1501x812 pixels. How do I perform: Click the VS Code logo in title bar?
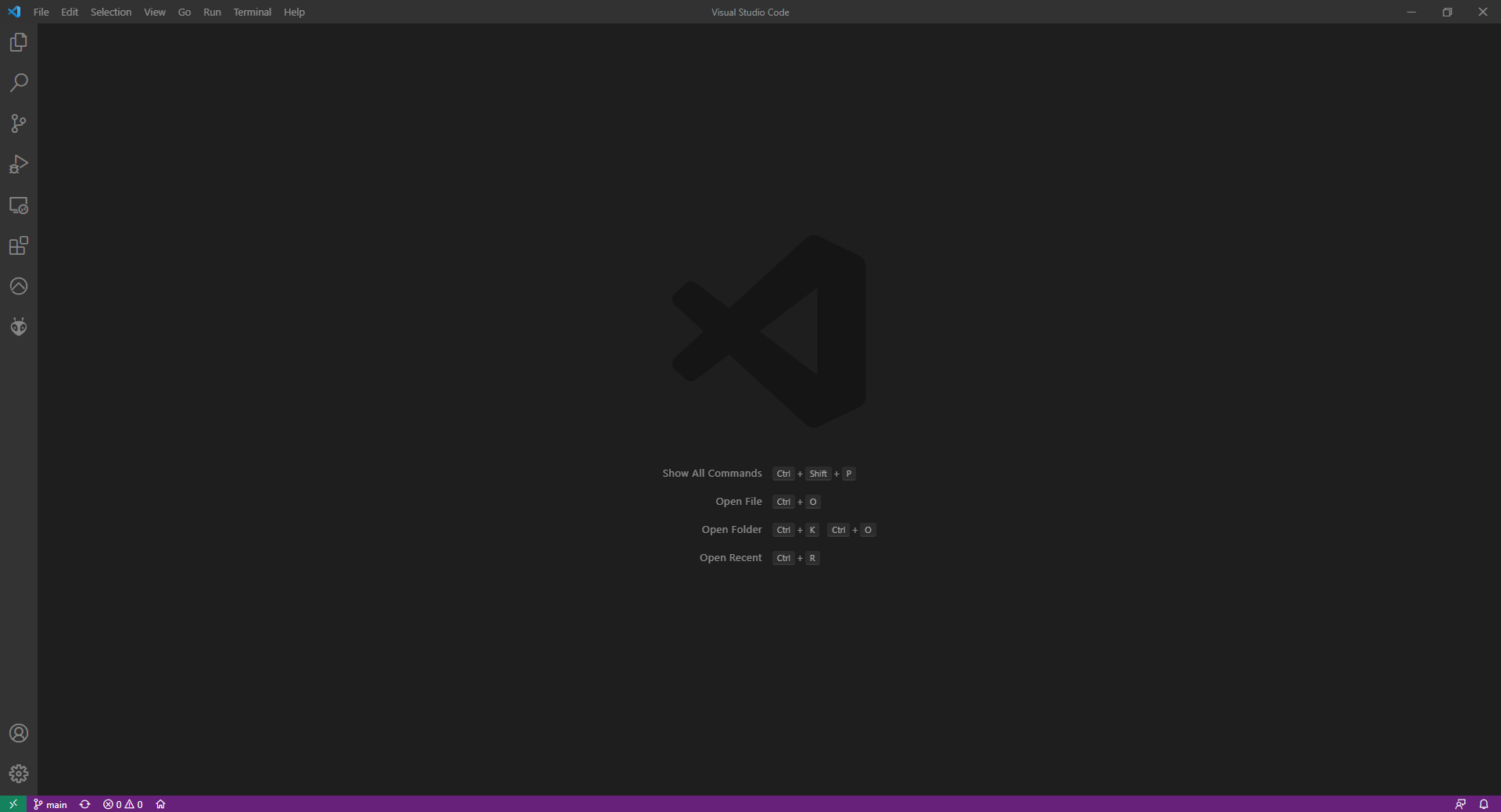coord(14,12)
